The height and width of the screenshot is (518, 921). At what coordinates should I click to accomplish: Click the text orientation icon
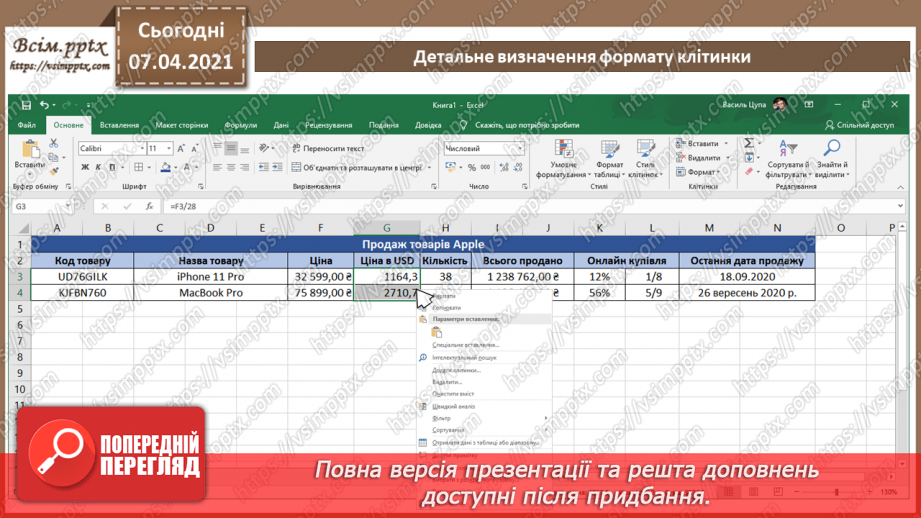[264, 149]
